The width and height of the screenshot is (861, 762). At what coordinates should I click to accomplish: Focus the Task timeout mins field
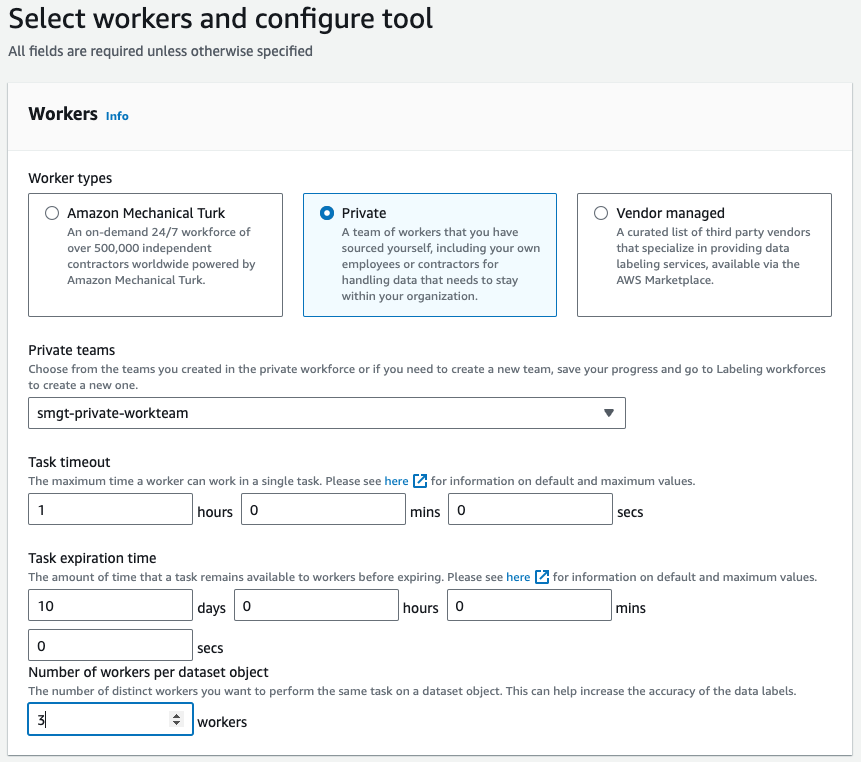(x=323, y=510)
